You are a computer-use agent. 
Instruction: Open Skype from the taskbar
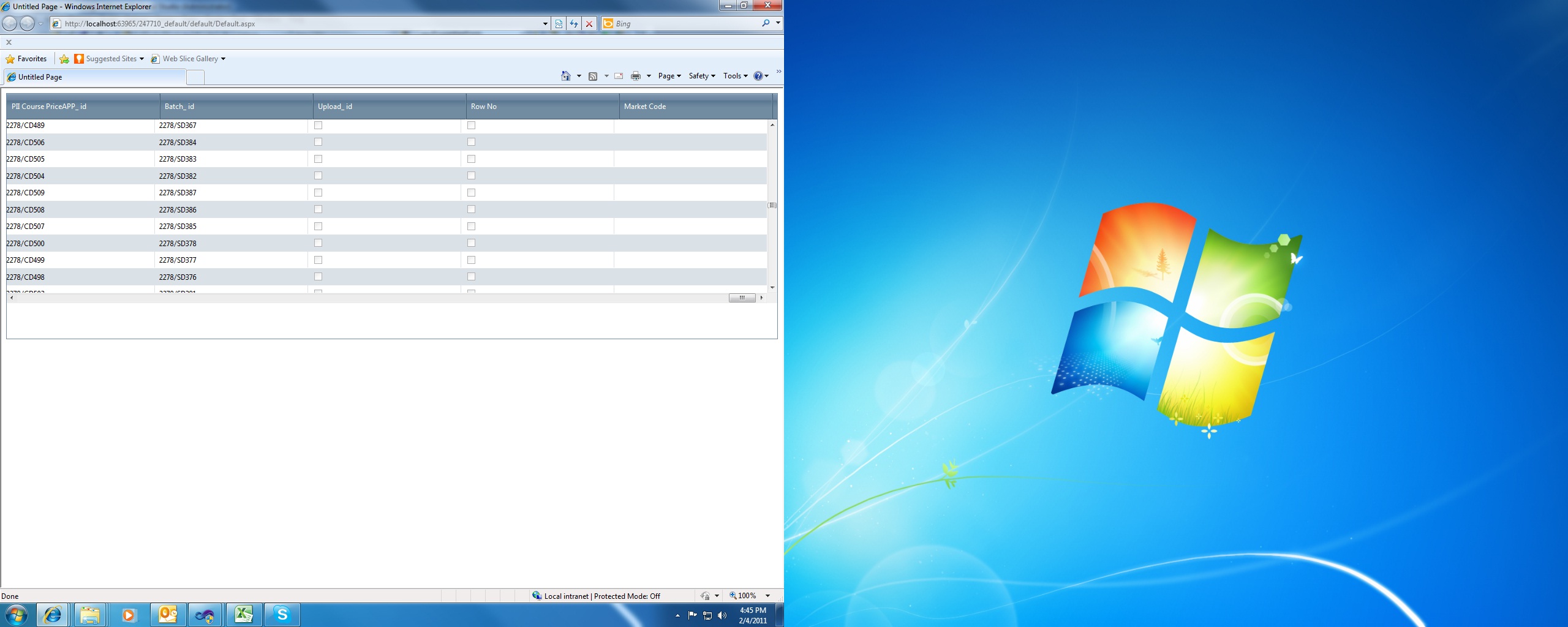click(282, 615)
